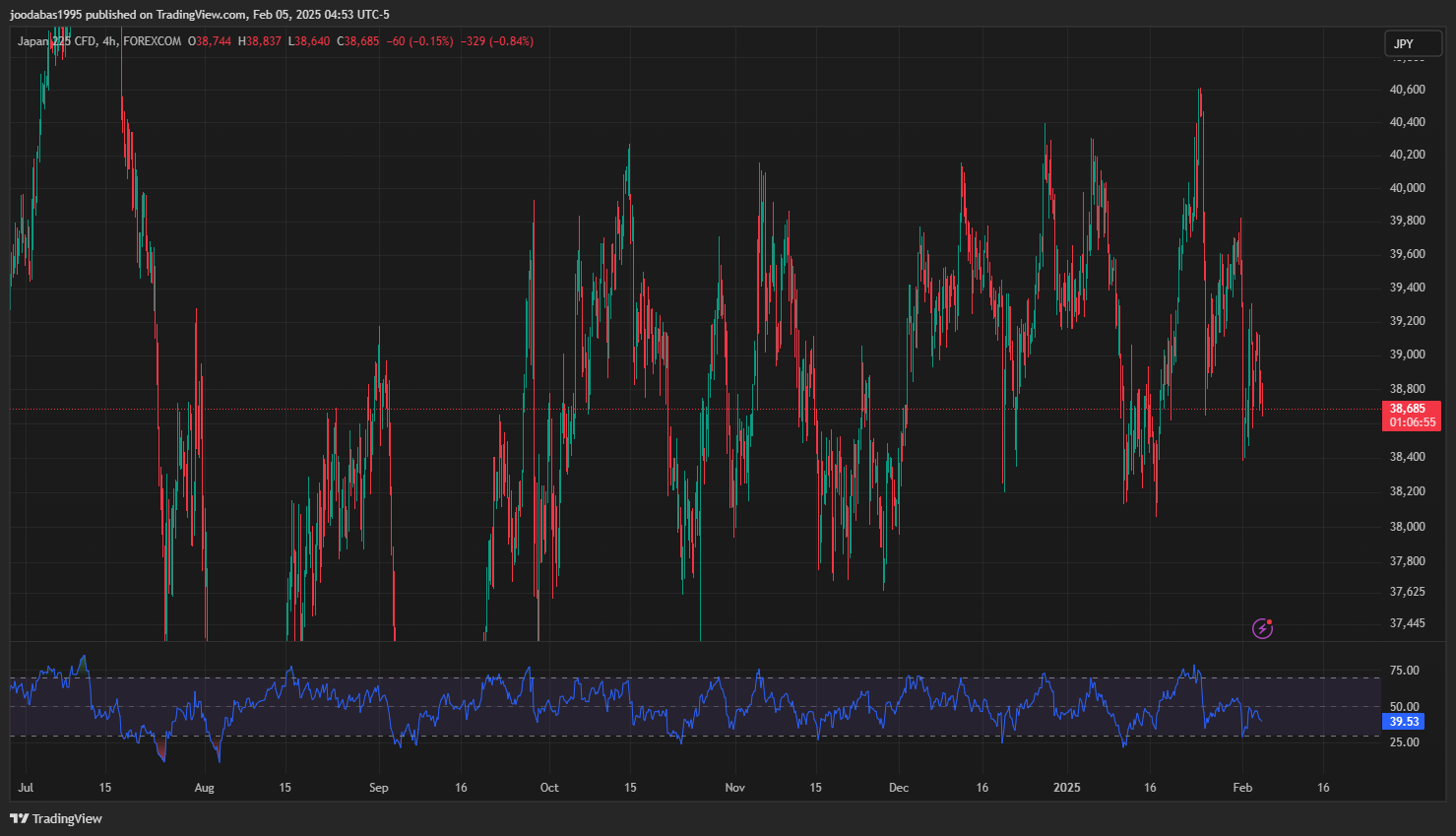
Task: Open the JPY currency selector
Action: (1413, 43)
